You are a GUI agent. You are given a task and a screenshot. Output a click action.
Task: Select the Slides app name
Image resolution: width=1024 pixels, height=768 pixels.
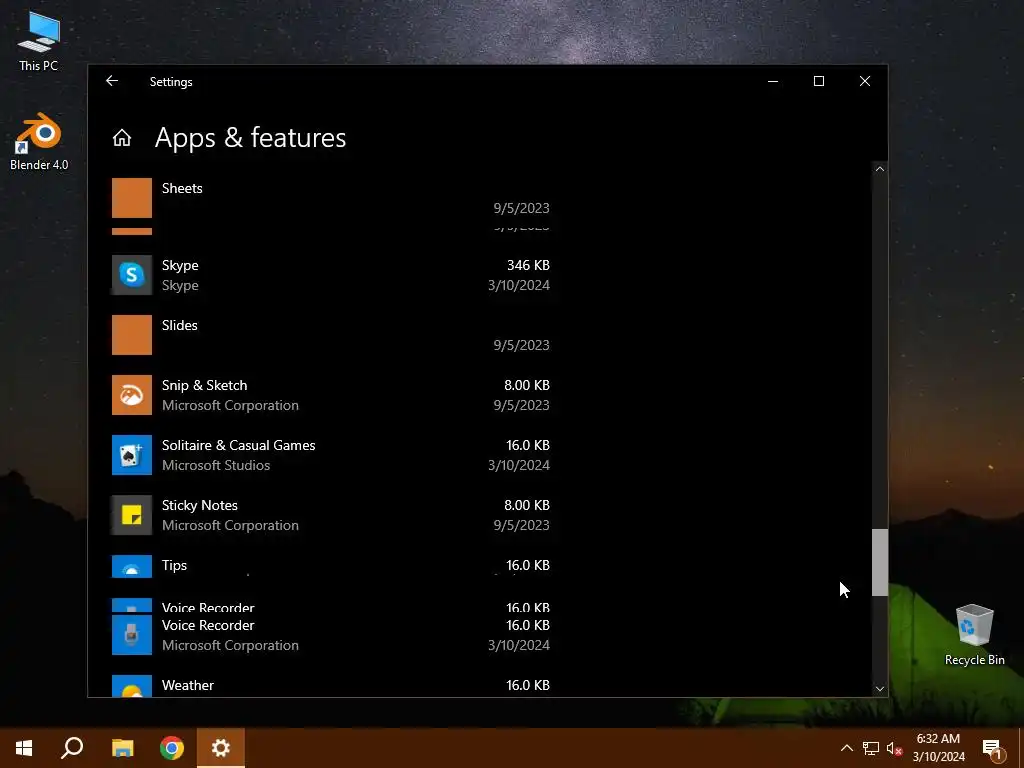pyautogui.click(x=180, y=325)
